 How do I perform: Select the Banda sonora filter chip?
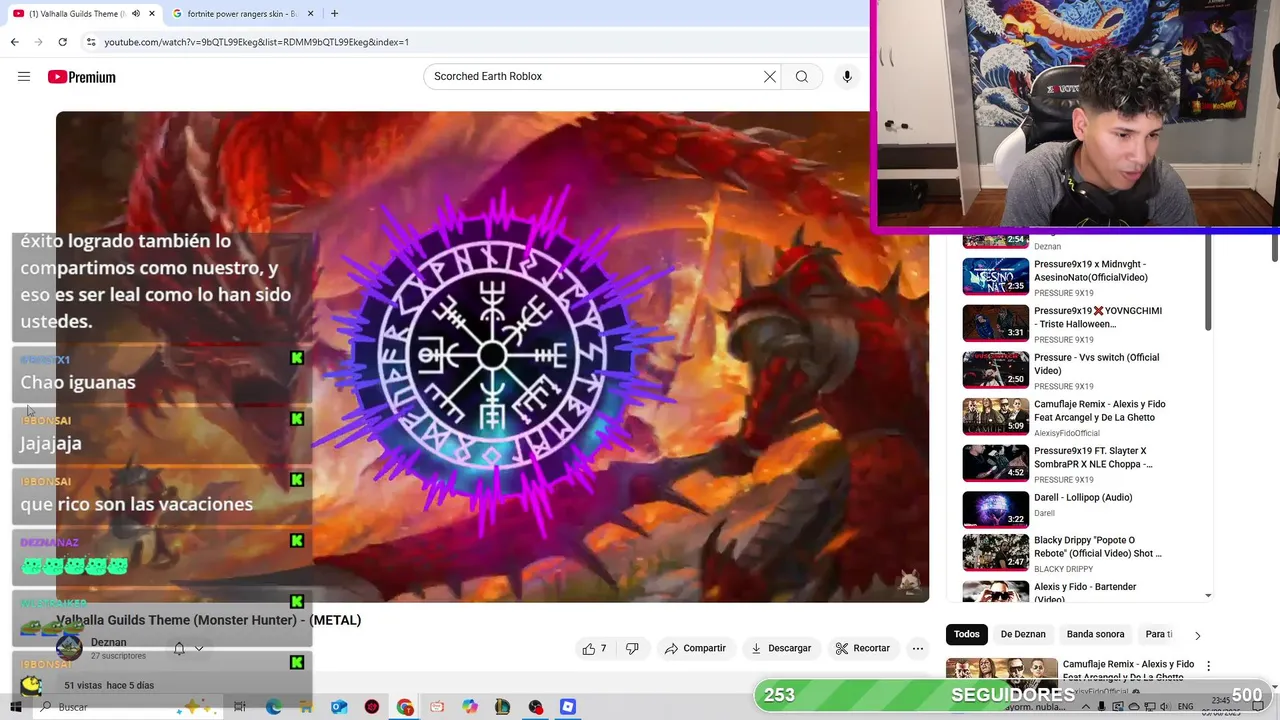1095,634
